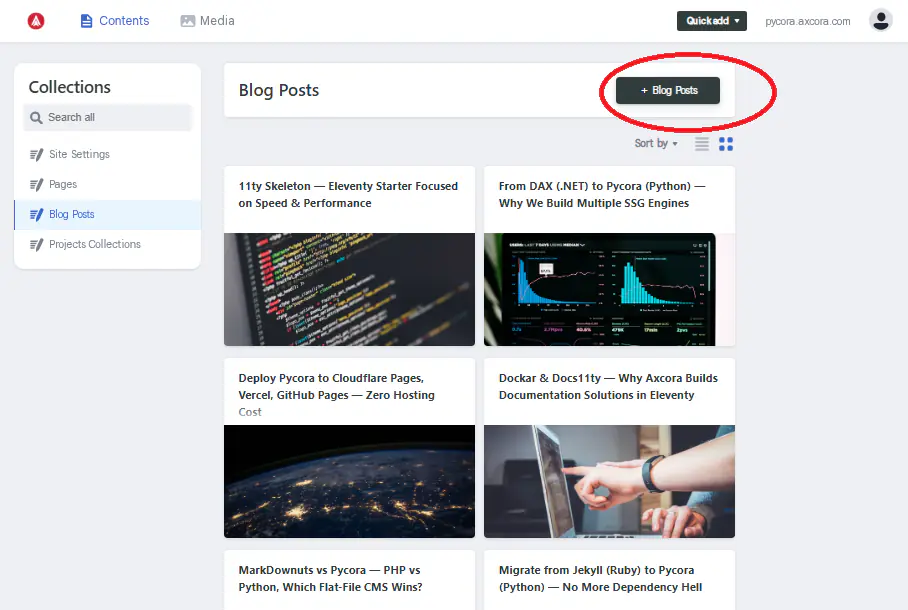The width and height of the screenshot is (908, 610).
Task: Select Projects Collections in the sidebar
Action: 108,245
